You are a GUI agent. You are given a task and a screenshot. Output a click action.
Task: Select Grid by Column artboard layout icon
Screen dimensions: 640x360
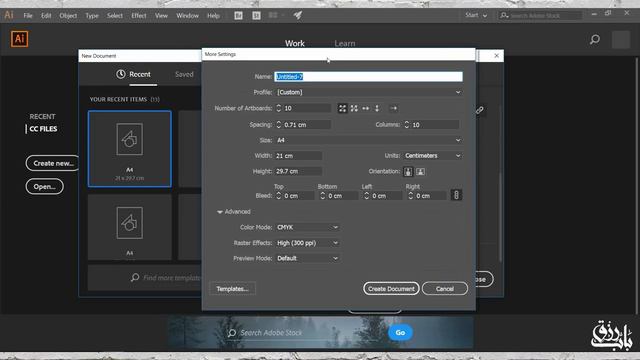click(x=354, y=108)
